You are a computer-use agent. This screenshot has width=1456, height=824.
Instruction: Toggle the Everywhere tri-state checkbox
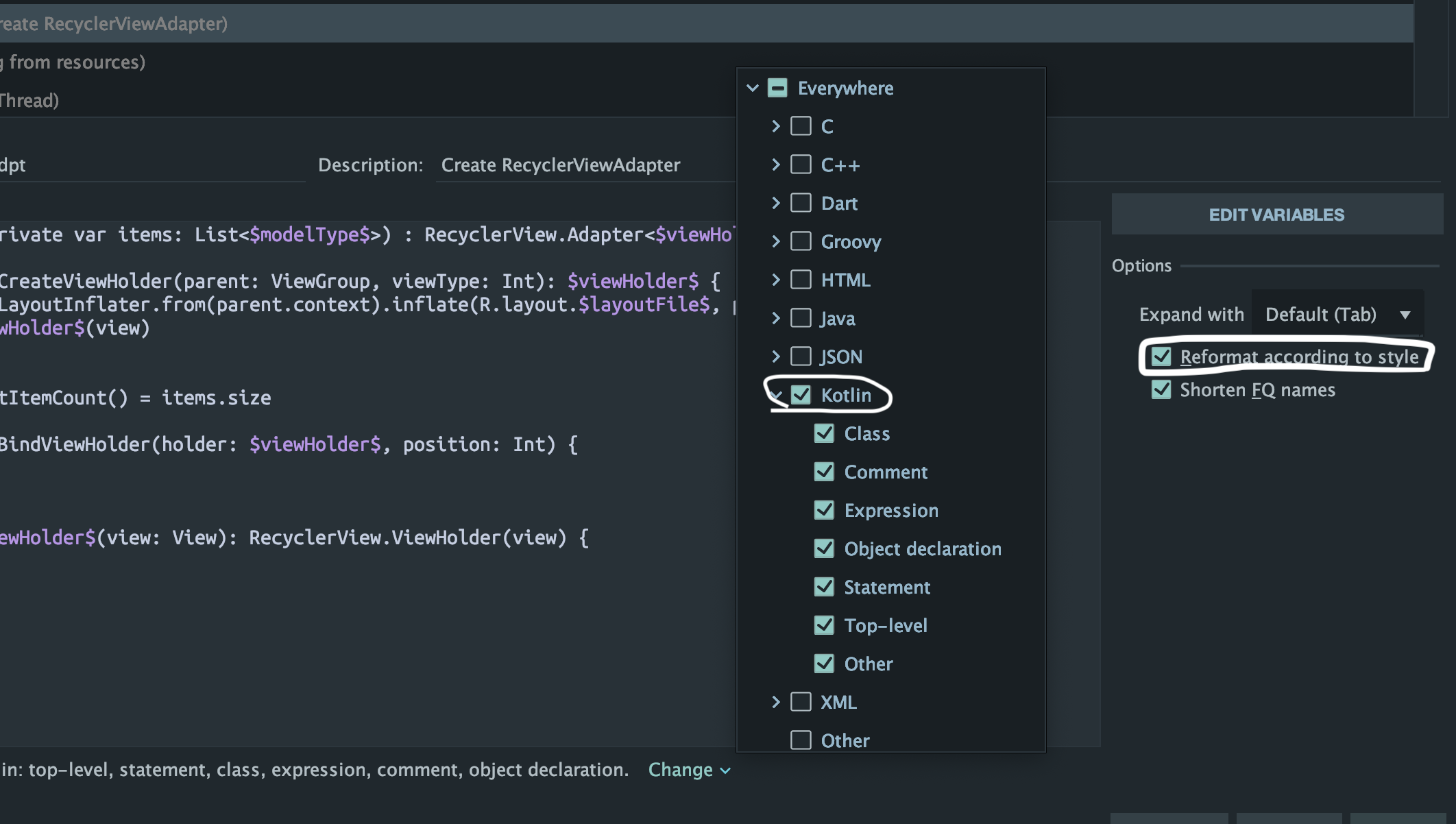point(777,88)
